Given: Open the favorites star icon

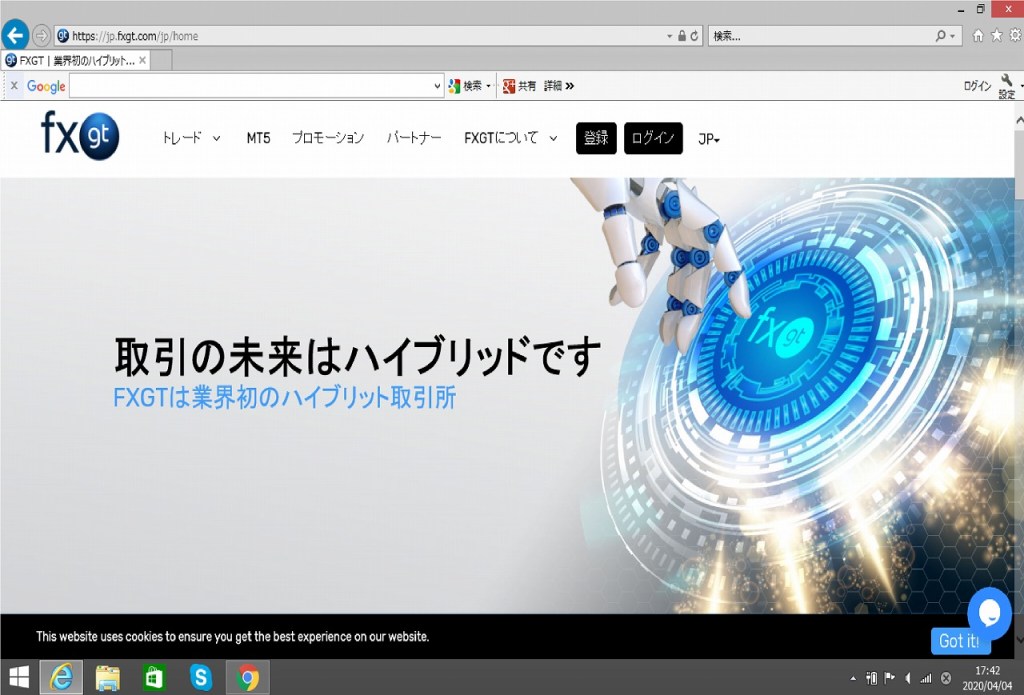Looking at the screenshot, I should pos(995,36).
